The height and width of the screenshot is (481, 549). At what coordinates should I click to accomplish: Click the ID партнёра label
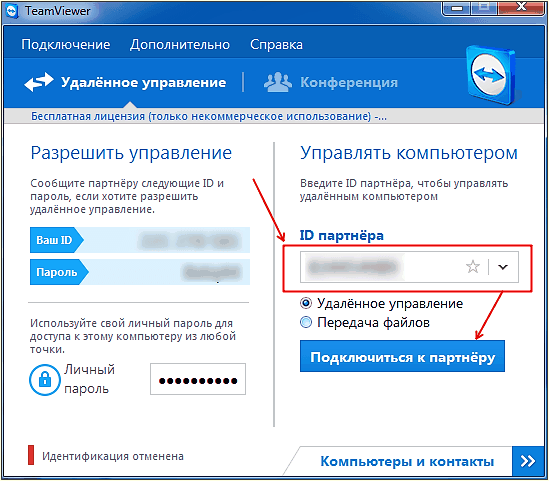(x=342, y=236)
